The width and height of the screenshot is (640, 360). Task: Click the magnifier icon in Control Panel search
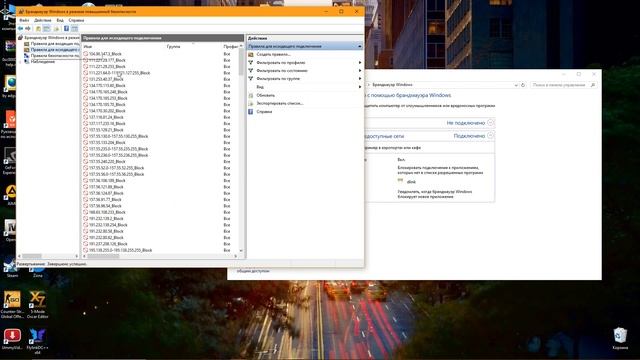593,85
